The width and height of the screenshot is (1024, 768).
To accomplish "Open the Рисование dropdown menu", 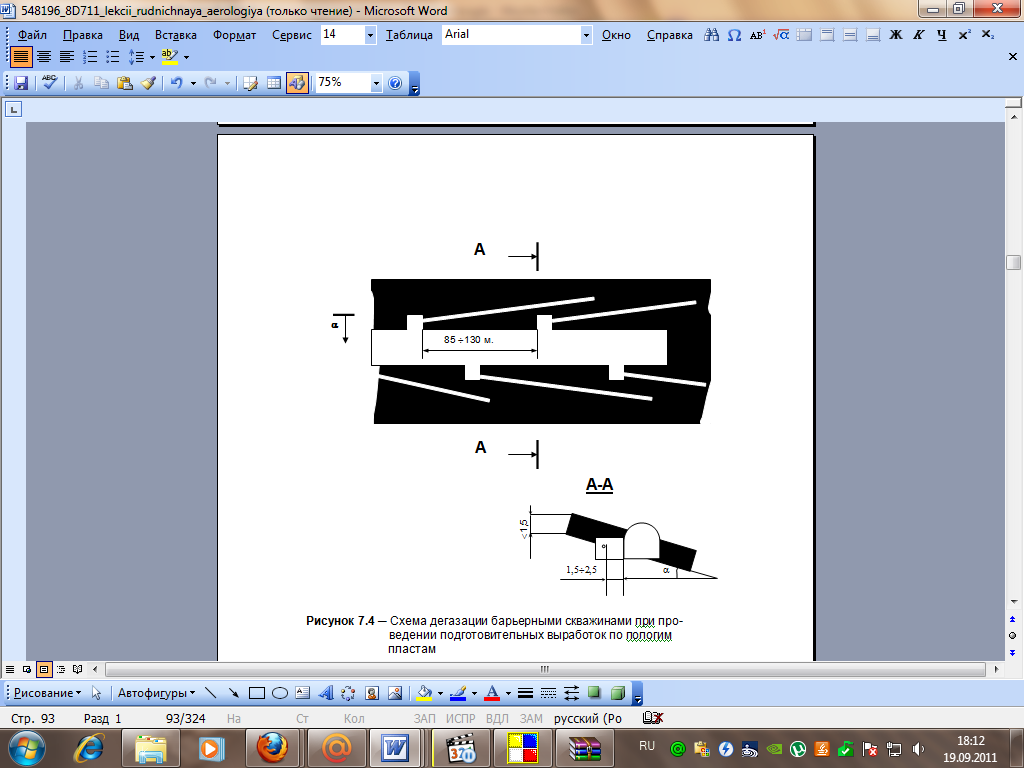I will [47, 693].
